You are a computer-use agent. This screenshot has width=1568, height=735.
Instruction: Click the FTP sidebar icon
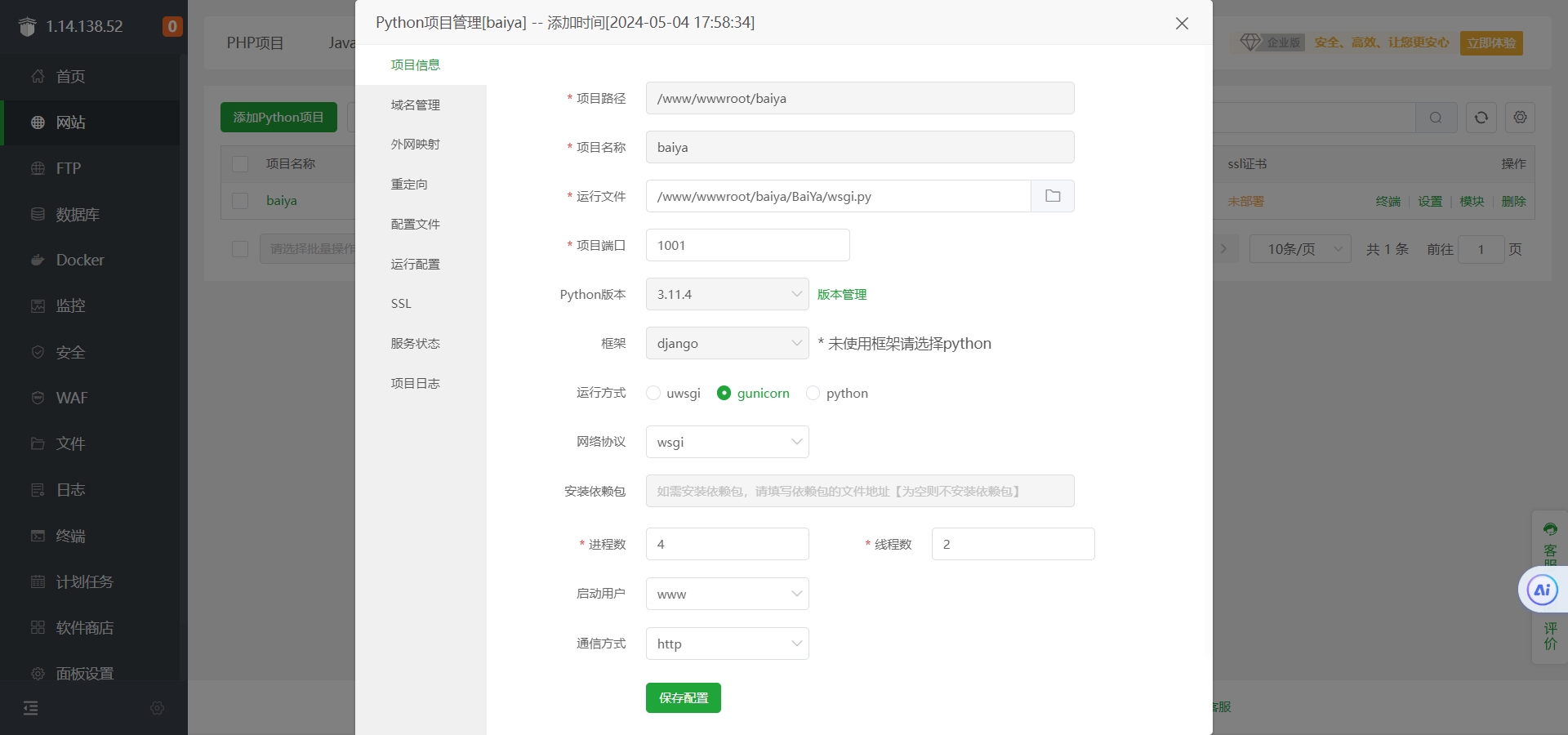click(38, 168)
